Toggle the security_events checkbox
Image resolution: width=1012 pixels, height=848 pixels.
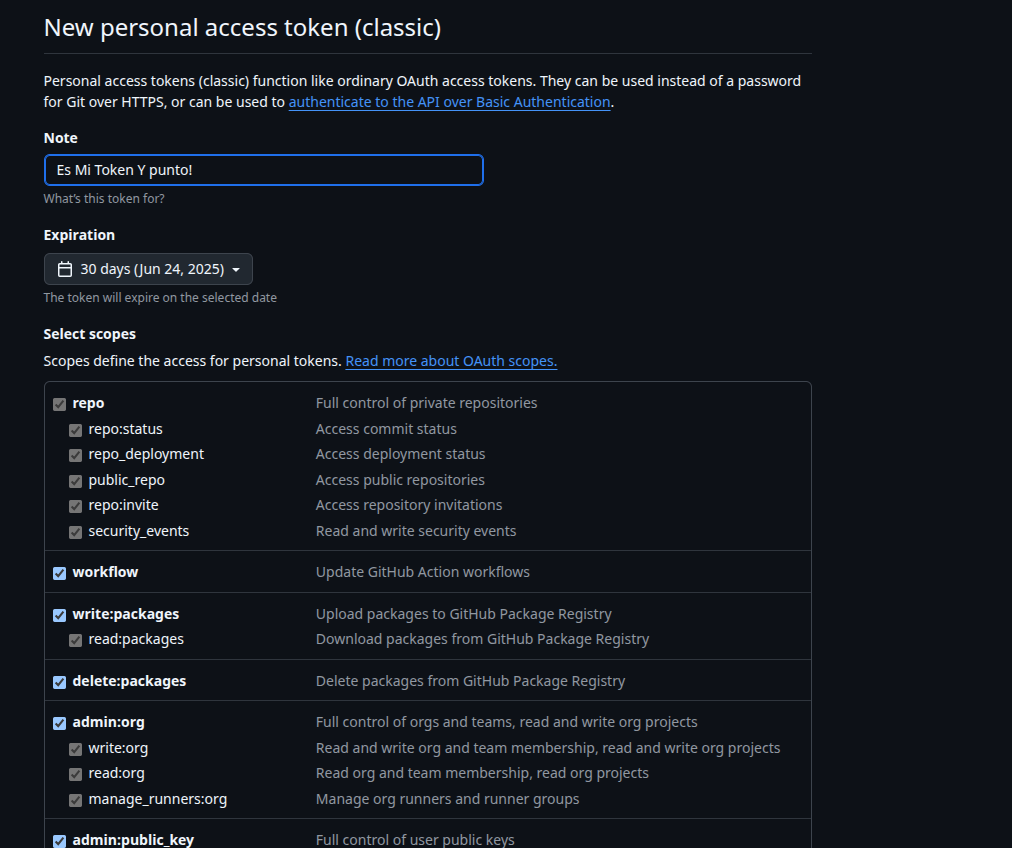point(76,532)
